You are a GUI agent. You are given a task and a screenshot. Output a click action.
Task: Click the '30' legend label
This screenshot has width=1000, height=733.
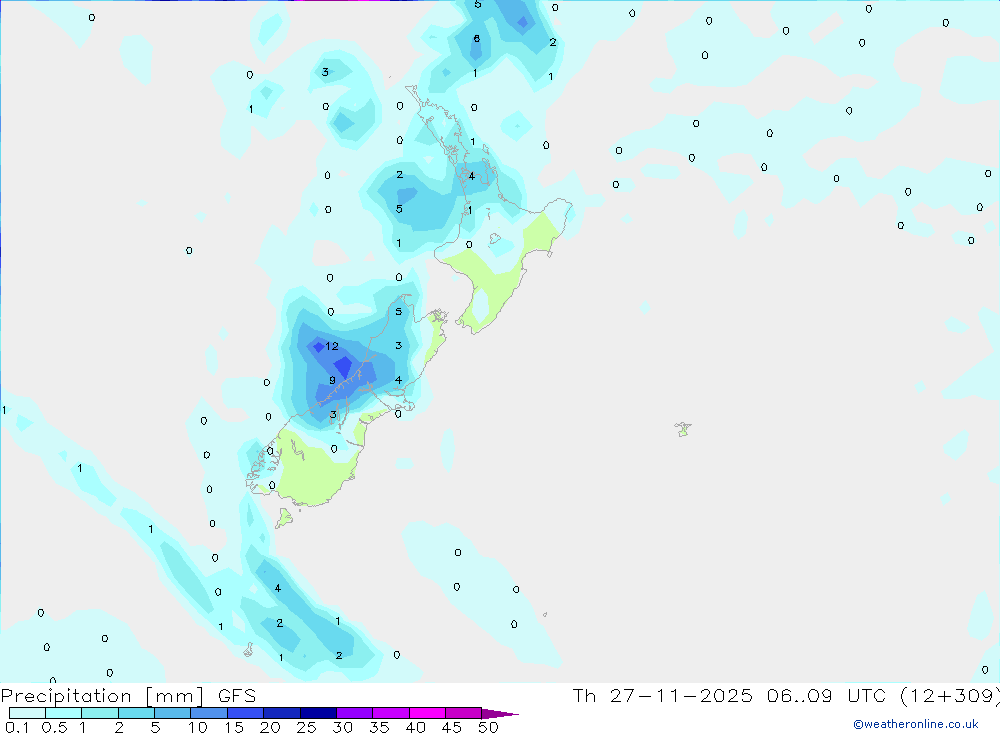[x=343, y=727]
